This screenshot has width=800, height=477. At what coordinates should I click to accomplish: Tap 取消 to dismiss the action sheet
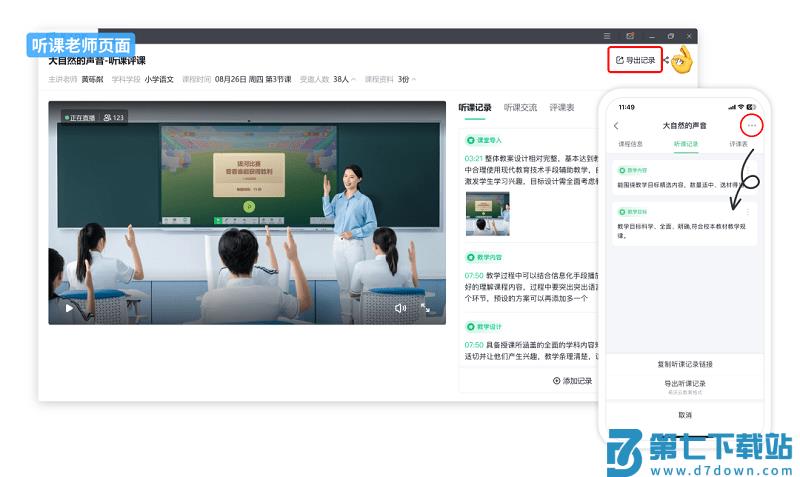click(x=685, y=415)
